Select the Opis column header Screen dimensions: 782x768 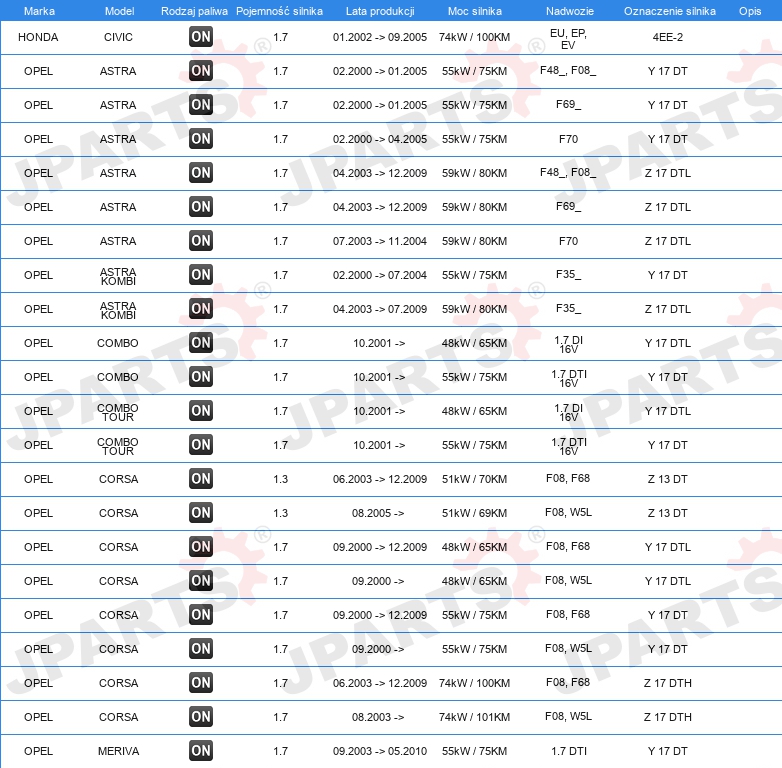pos(750,11)
